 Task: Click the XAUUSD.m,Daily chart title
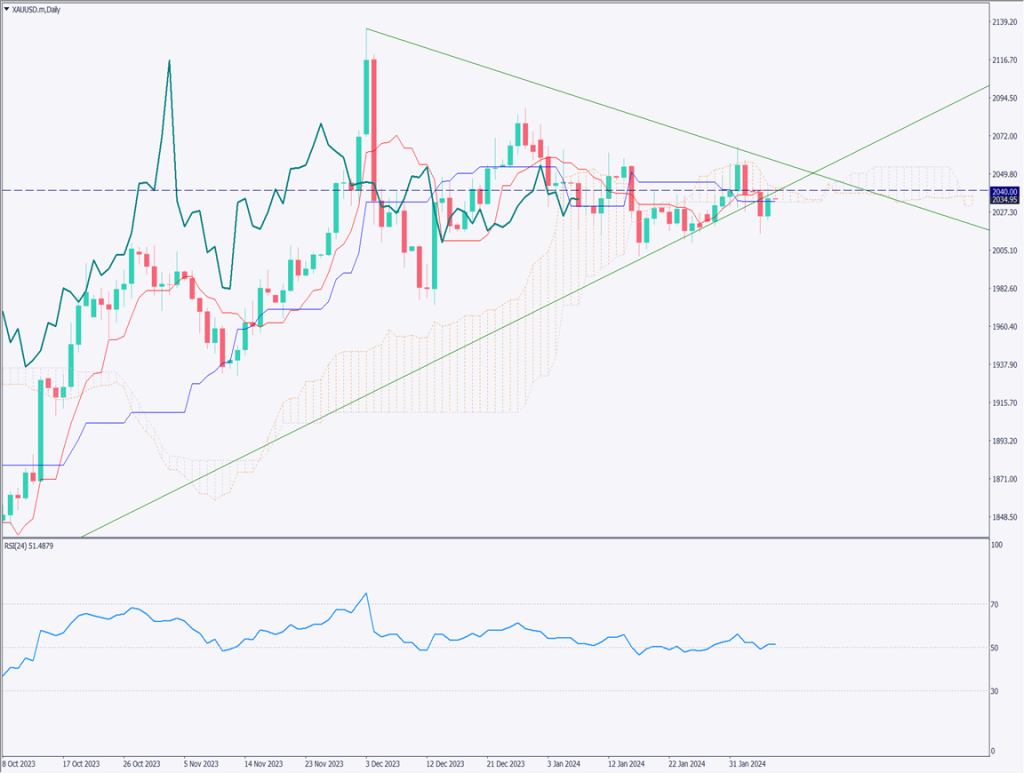[x=40, y=7]
